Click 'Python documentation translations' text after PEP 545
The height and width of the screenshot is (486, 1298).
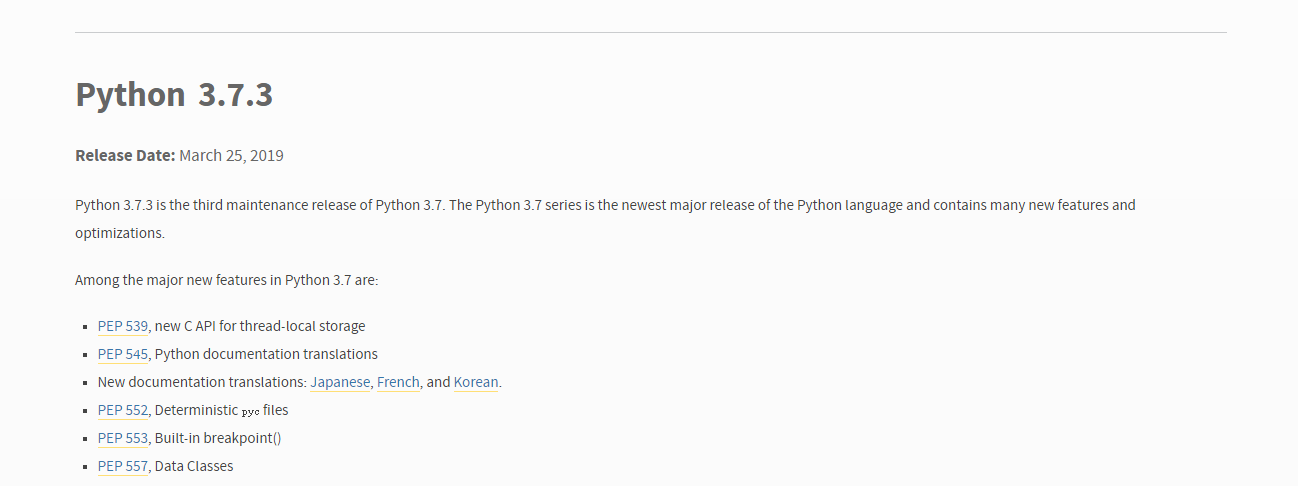click(266, 354)
